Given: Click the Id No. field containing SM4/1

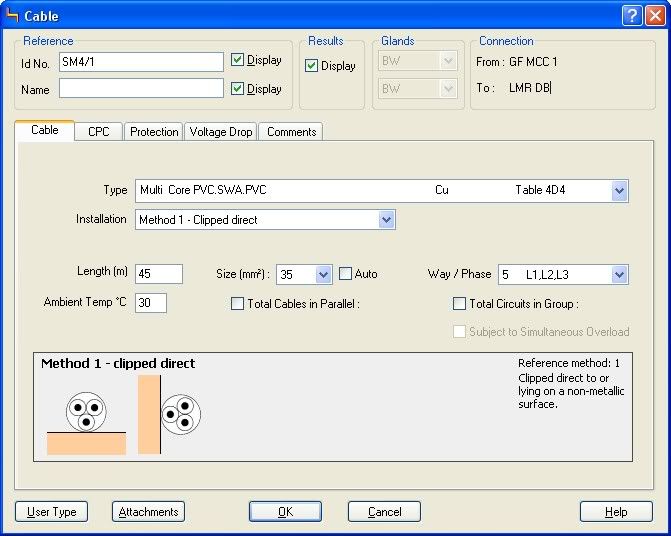Looking at the screenshot, I should (x=141, y=62).
